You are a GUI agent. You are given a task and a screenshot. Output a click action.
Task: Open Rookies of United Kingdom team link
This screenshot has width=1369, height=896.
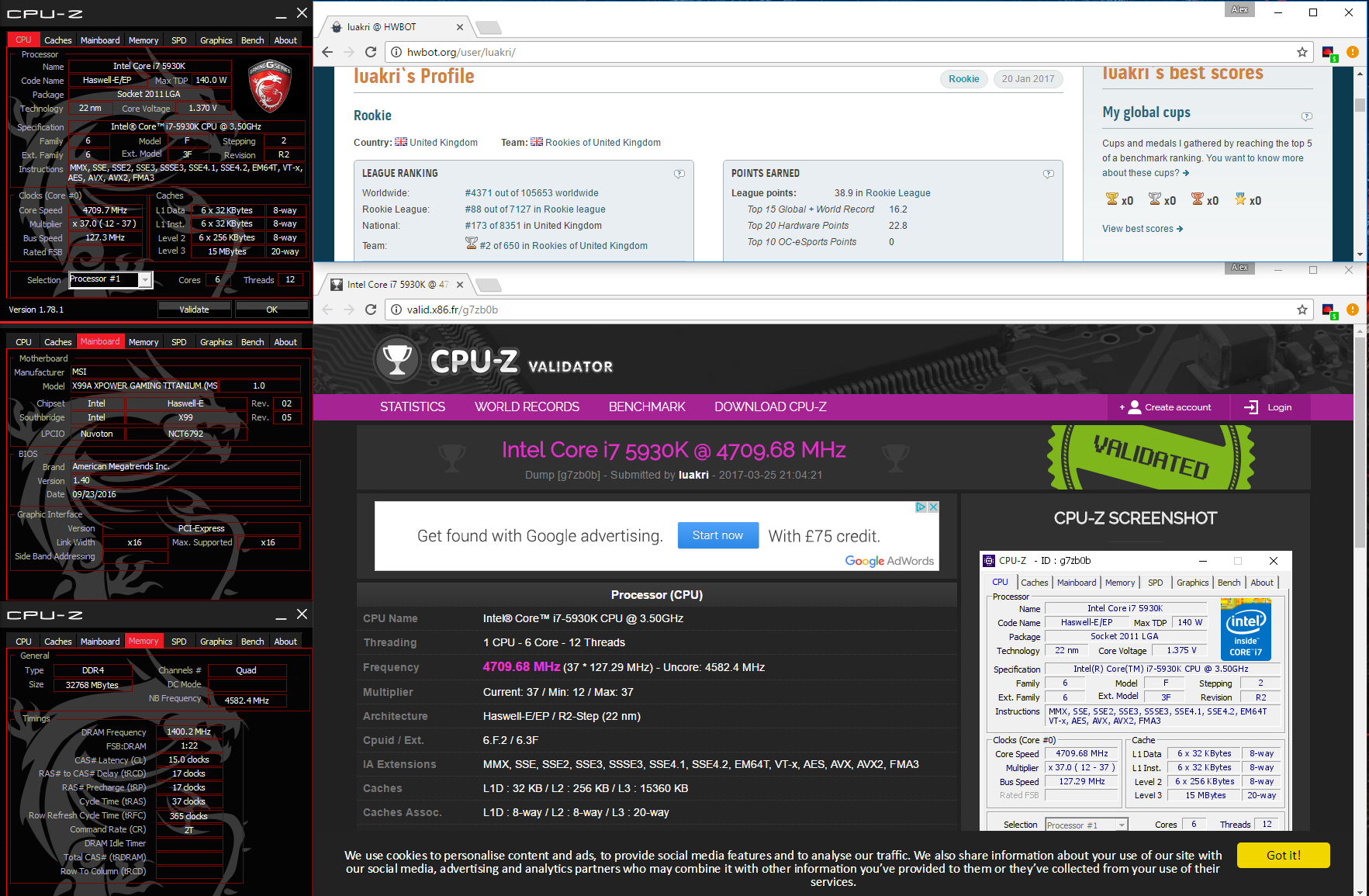pyautogui.click(x=603, y=143)
